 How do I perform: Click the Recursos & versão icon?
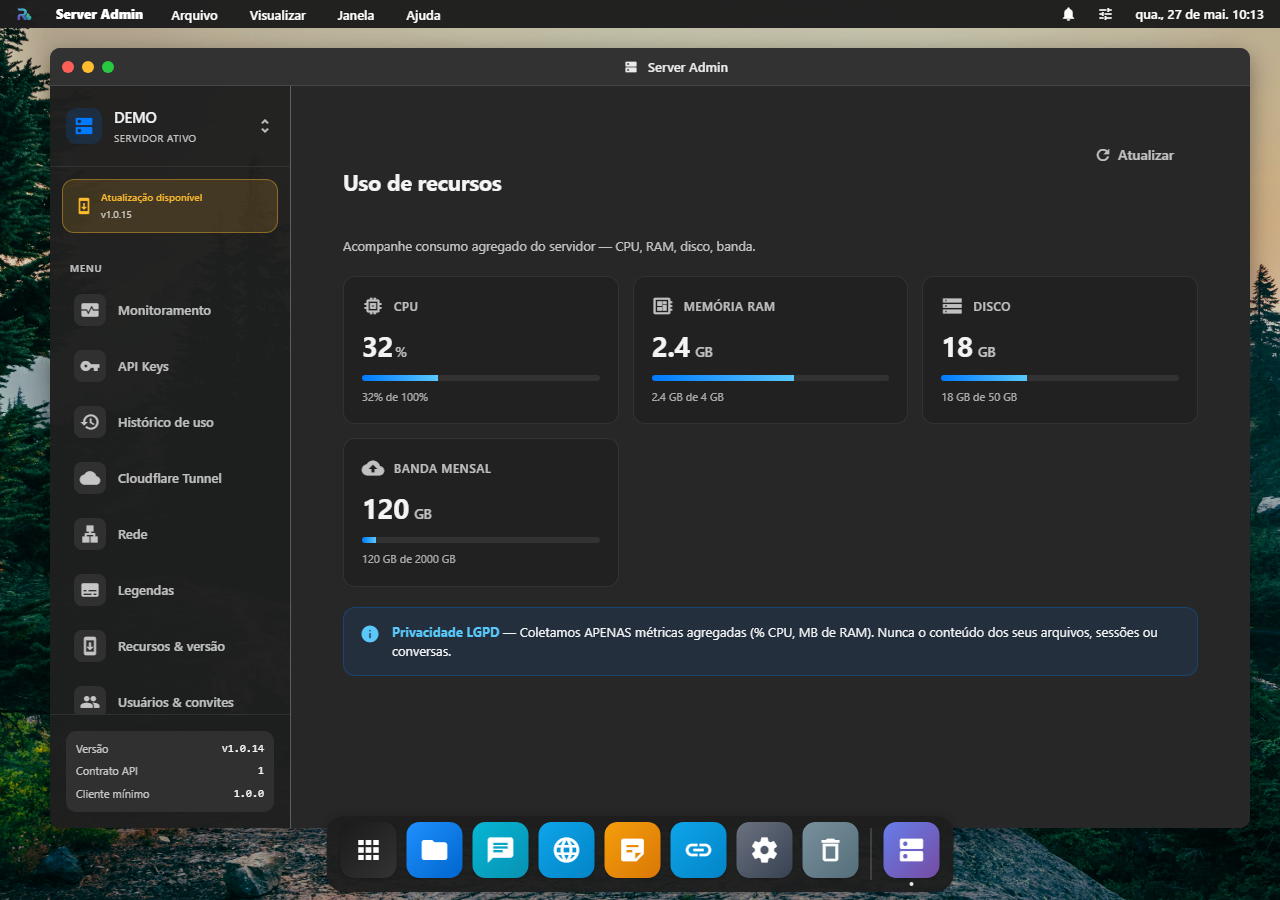pyautogui.click(x=90, y=646)
